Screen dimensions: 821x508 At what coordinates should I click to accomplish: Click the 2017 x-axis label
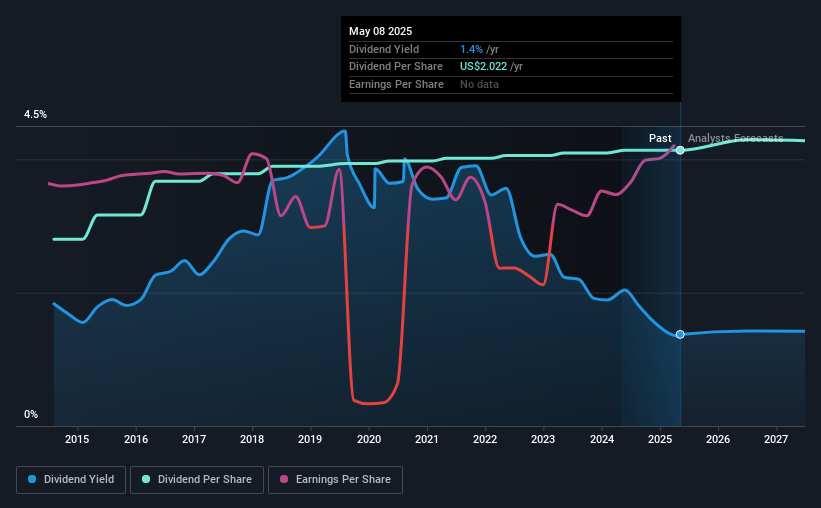coord(194,439)
